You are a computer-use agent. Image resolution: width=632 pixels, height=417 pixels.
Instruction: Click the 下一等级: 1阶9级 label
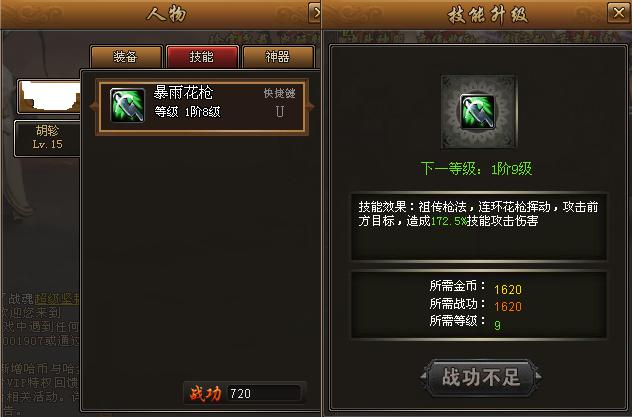(x=476, y=168)
